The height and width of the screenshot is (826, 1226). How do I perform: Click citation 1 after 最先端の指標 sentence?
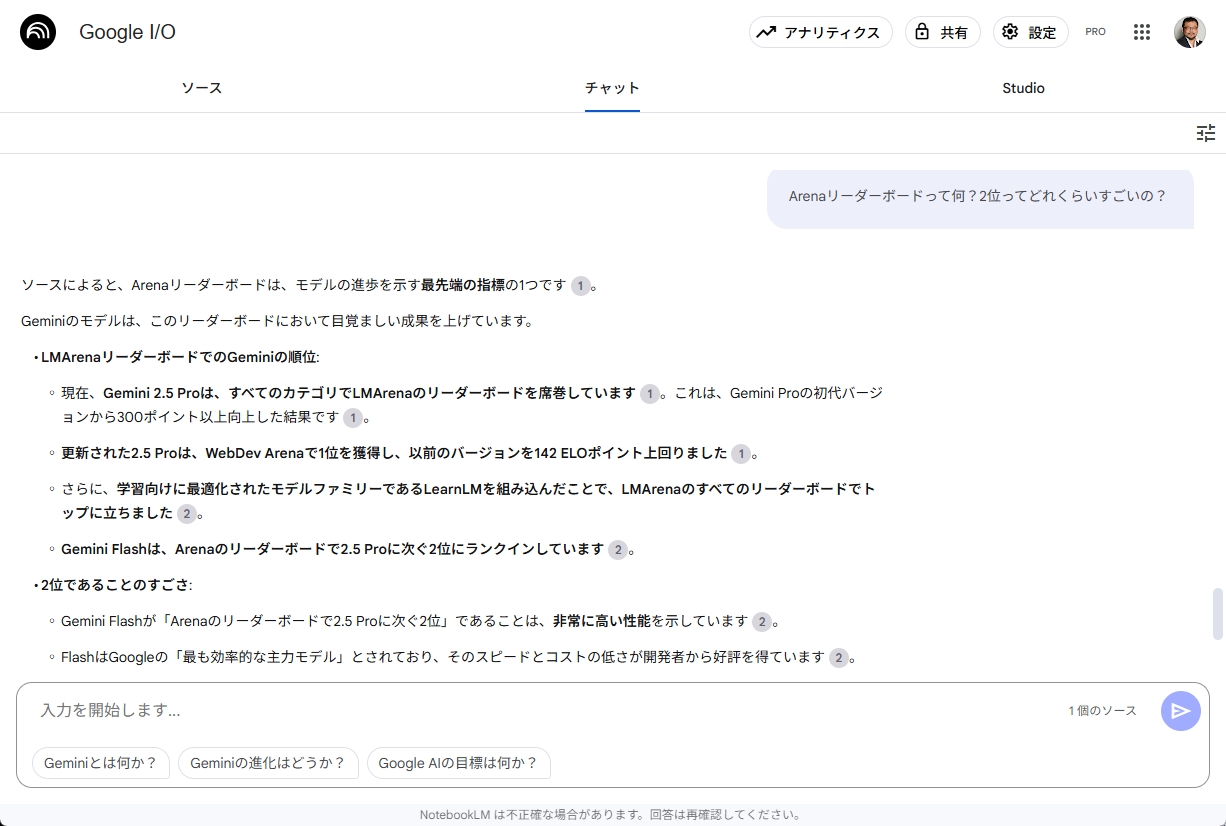click(x=581, y=286)
